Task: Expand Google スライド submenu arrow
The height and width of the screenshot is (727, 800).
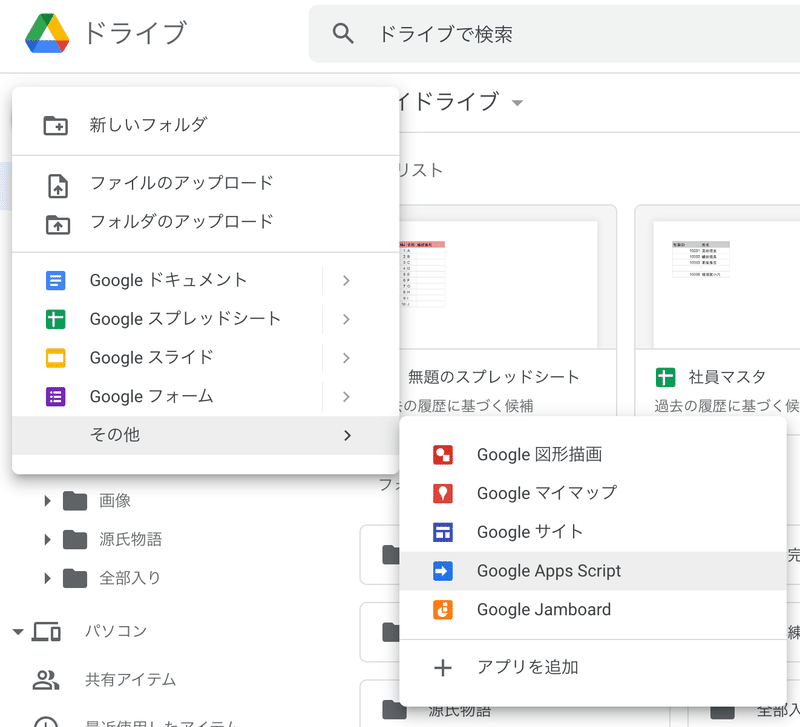Action: pos(346,358)
